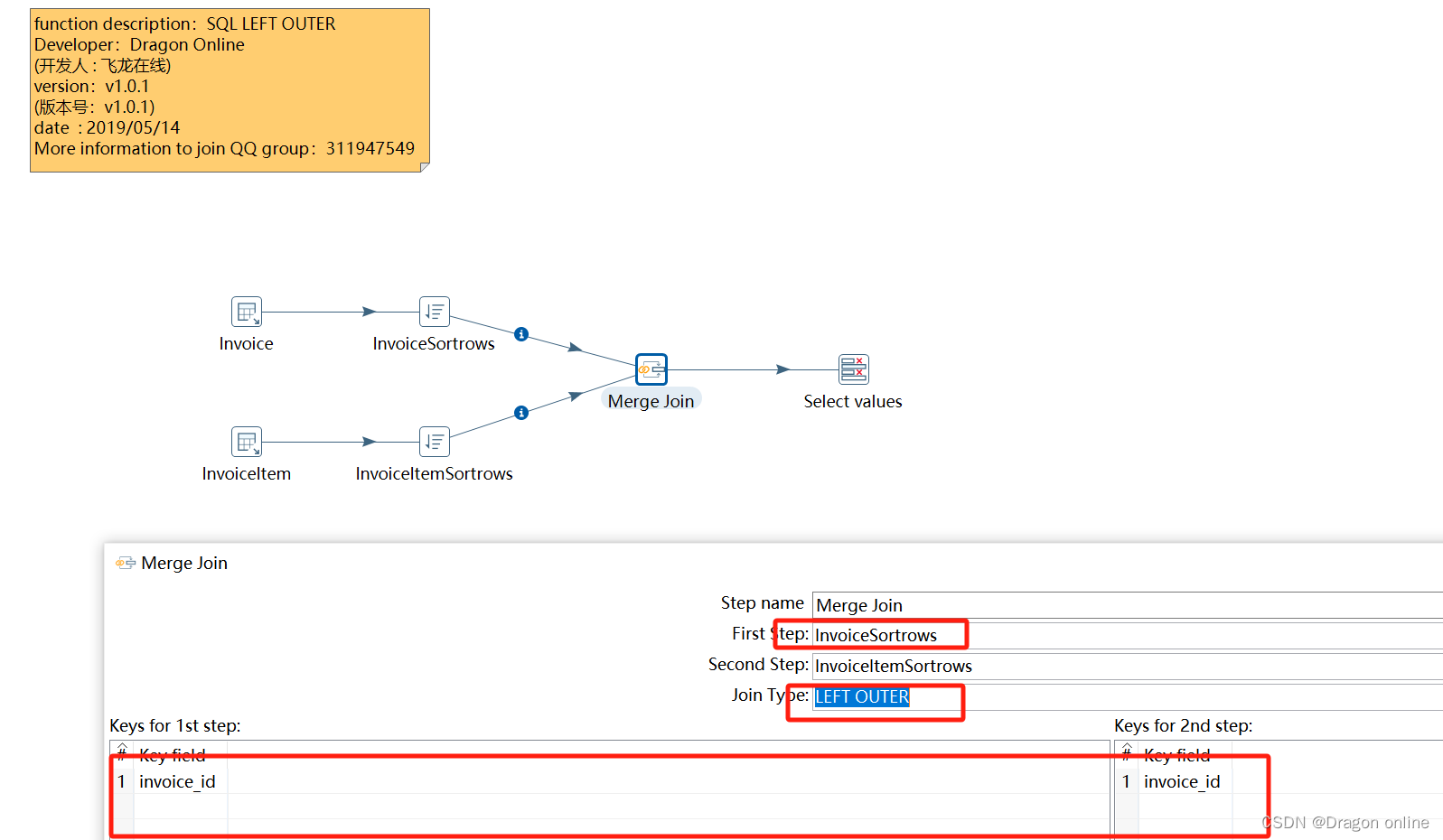Click the Step name input field
Screen dimensions: 1443x840
point(1127,605)
